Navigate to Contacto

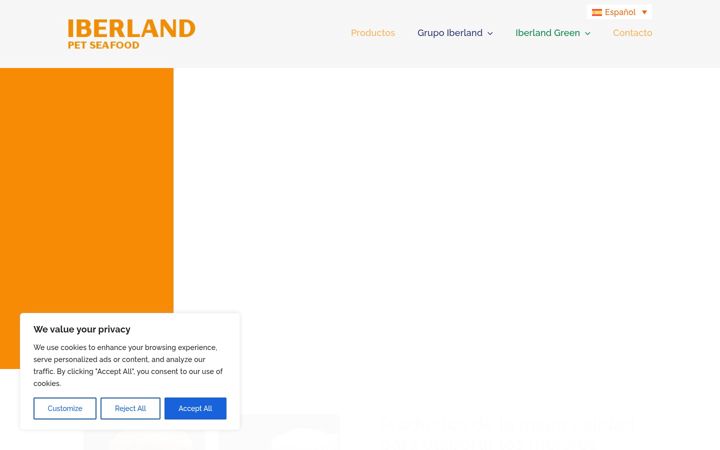[632, 33]
